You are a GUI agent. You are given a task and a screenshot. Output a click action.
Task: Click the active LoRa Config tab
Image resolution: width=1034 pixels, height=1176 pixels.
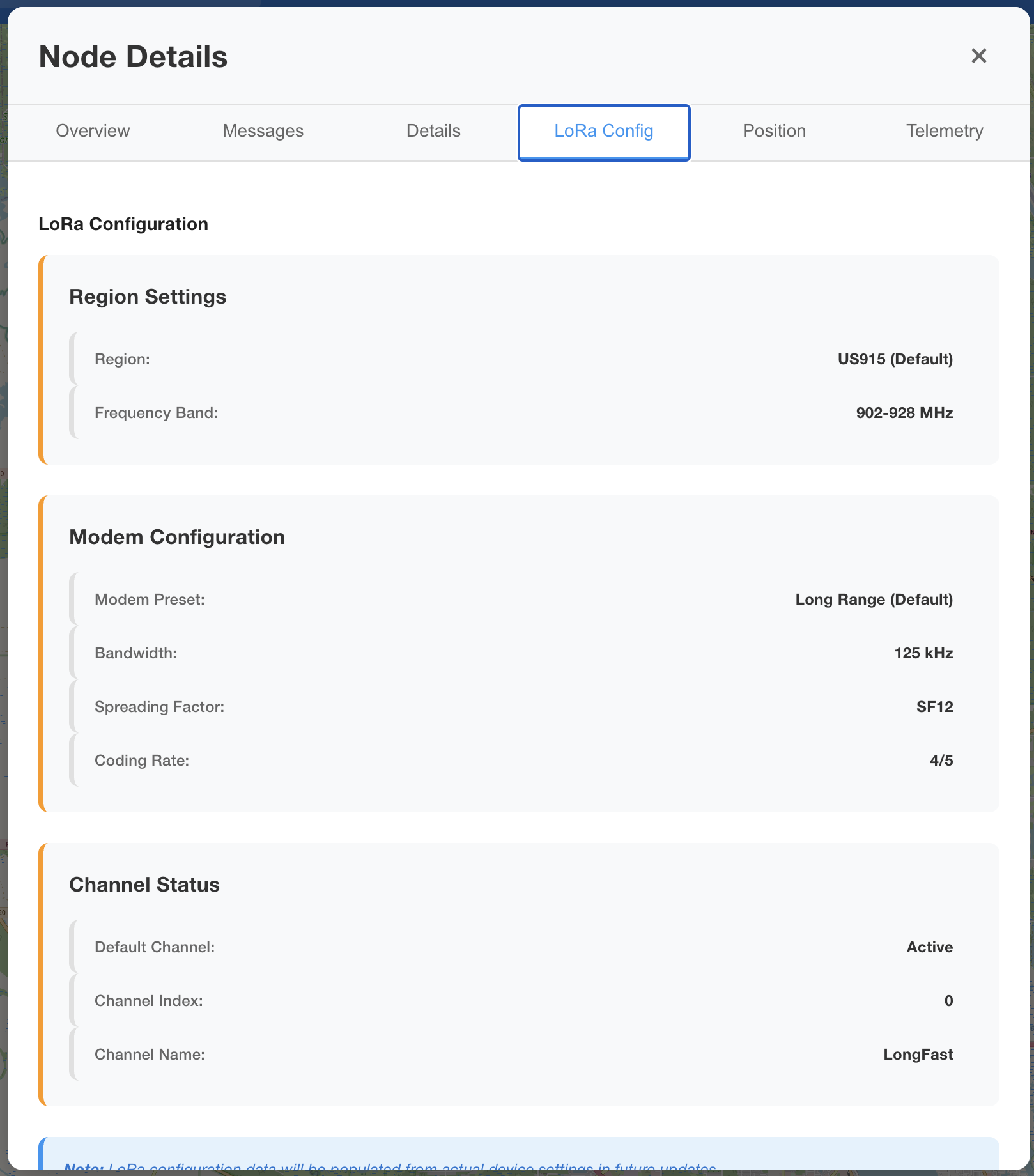pos(603,132)
